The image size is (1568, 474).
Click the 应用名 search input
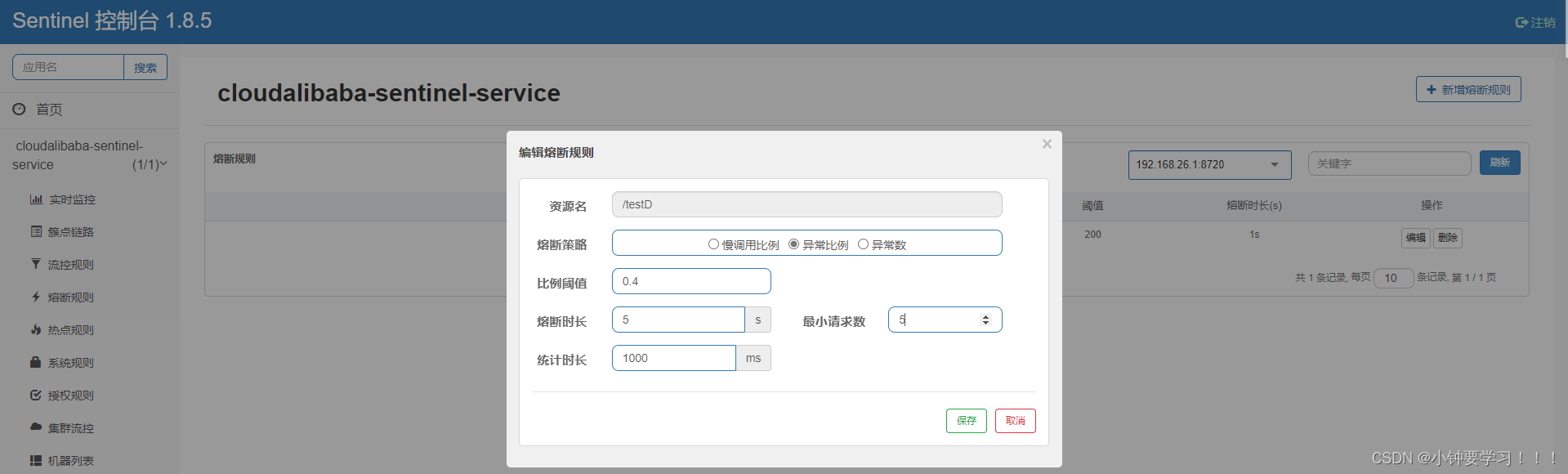pyautogui.click(x=68, y=67)
